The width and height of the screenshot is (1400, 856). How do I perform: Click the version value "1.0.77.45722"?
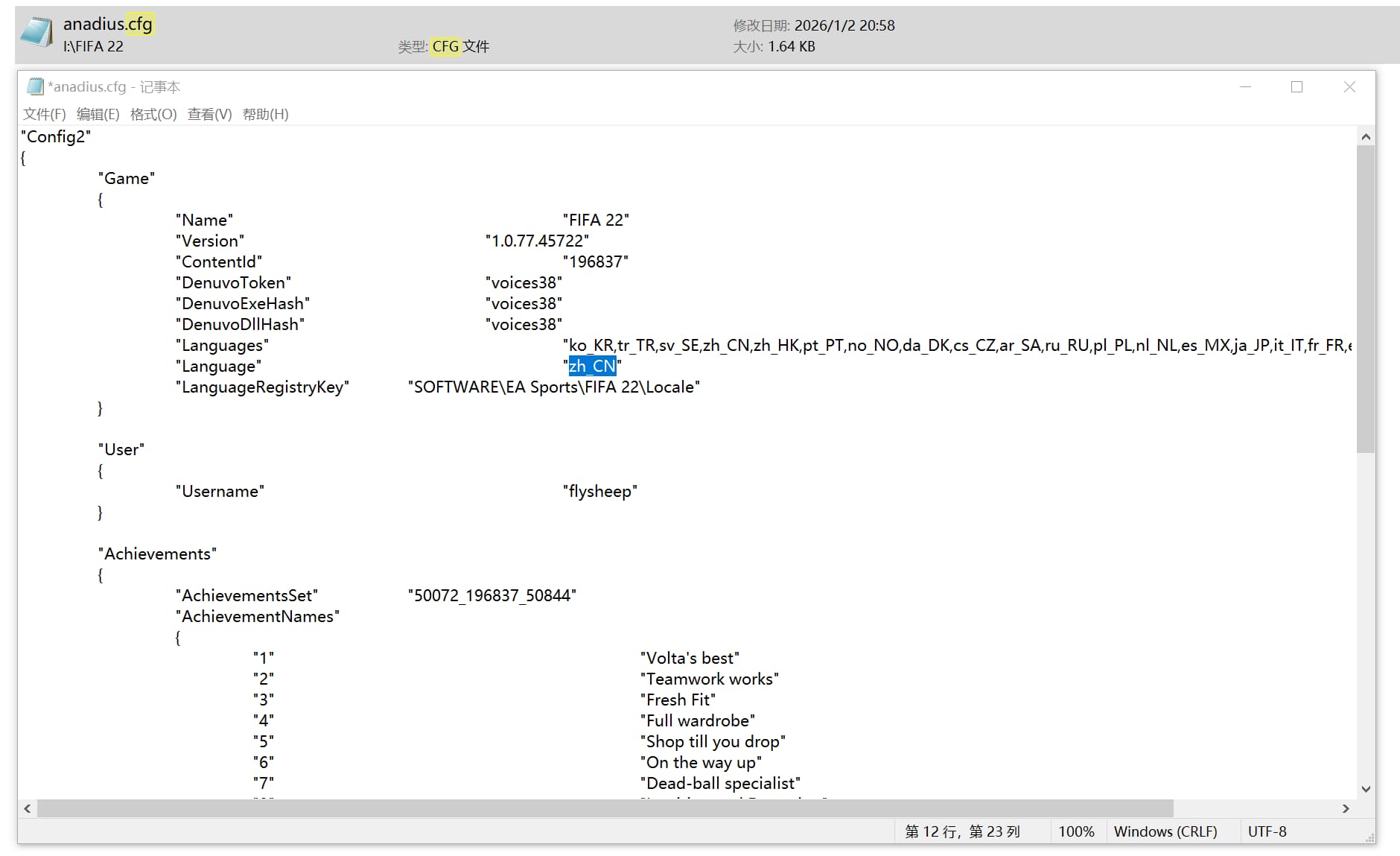tap(537, 241)
